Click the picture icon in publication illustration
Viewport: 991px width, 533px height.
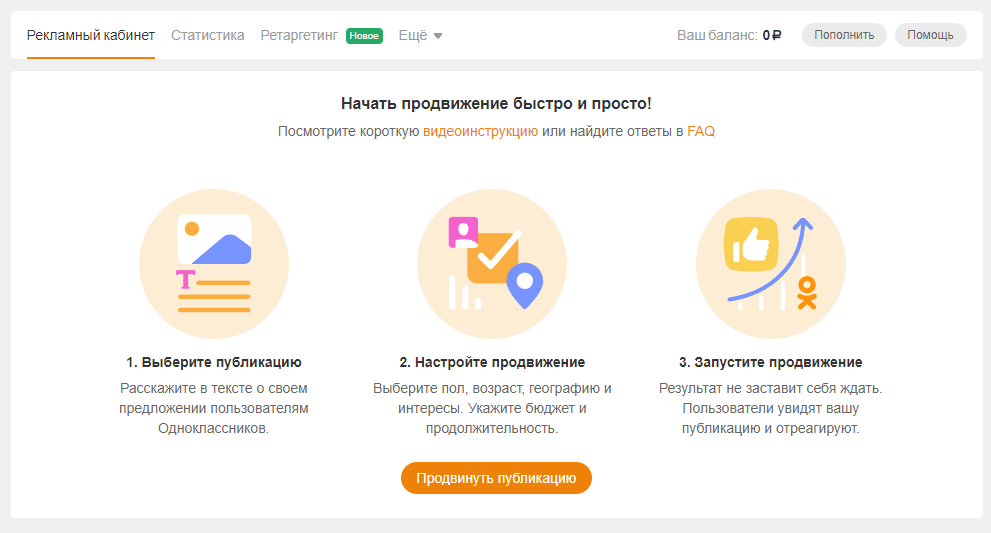(x=214, y=238)
